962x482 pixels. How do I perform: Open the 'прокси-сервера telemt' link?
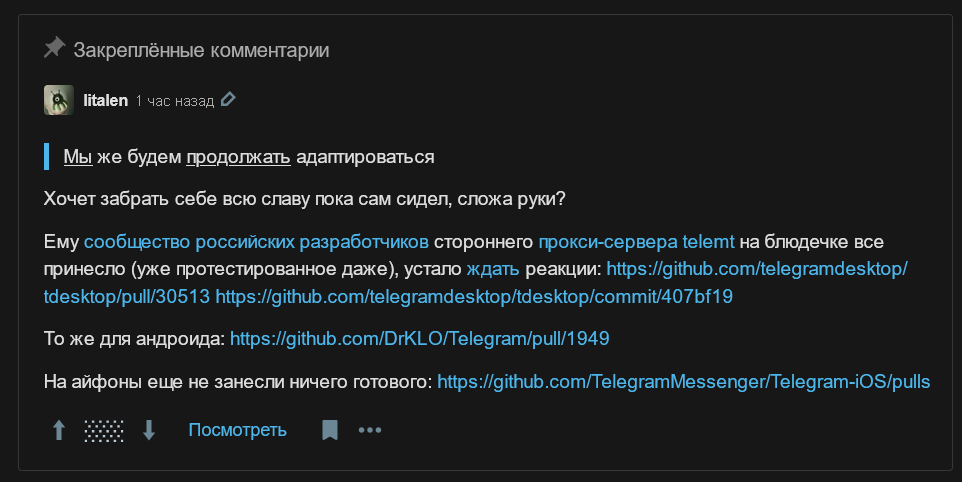point(636,241)
